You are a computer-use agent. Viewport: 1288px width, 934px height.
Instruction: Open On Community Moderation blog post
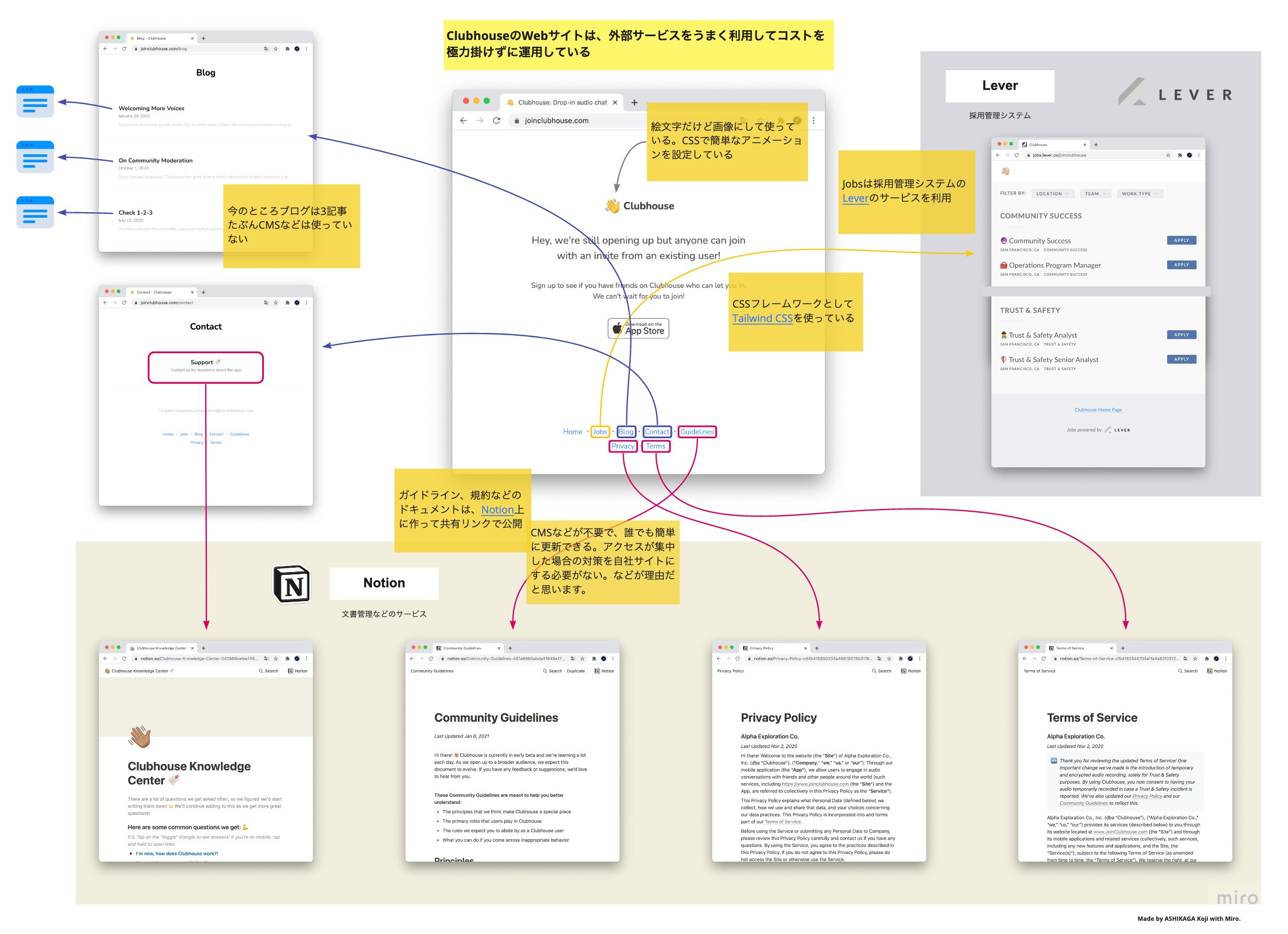(x=155, y=160)
